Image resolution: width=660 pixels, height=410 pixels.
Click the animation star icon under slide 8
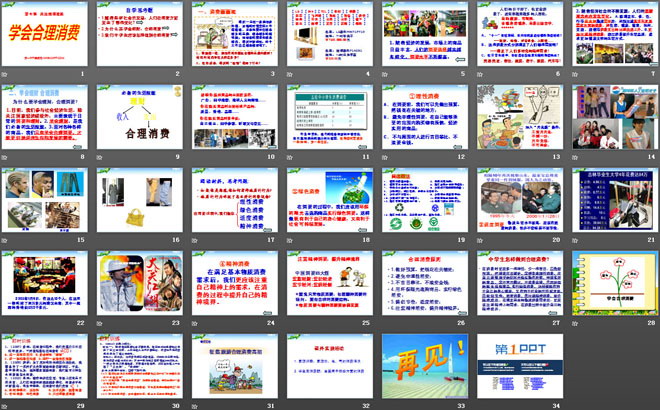[4, 157]
